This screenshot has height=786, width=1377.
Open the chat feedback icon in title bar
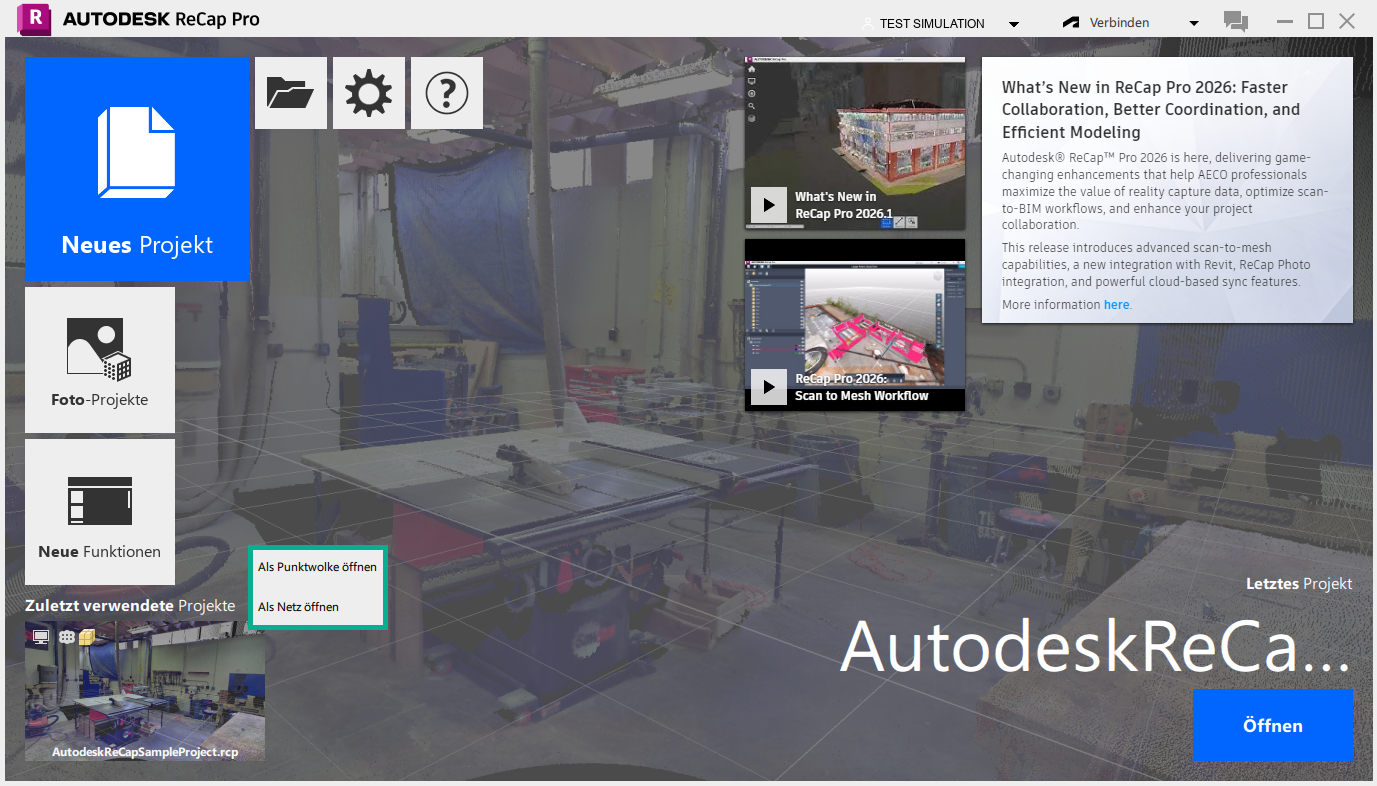coord(1236,22)
